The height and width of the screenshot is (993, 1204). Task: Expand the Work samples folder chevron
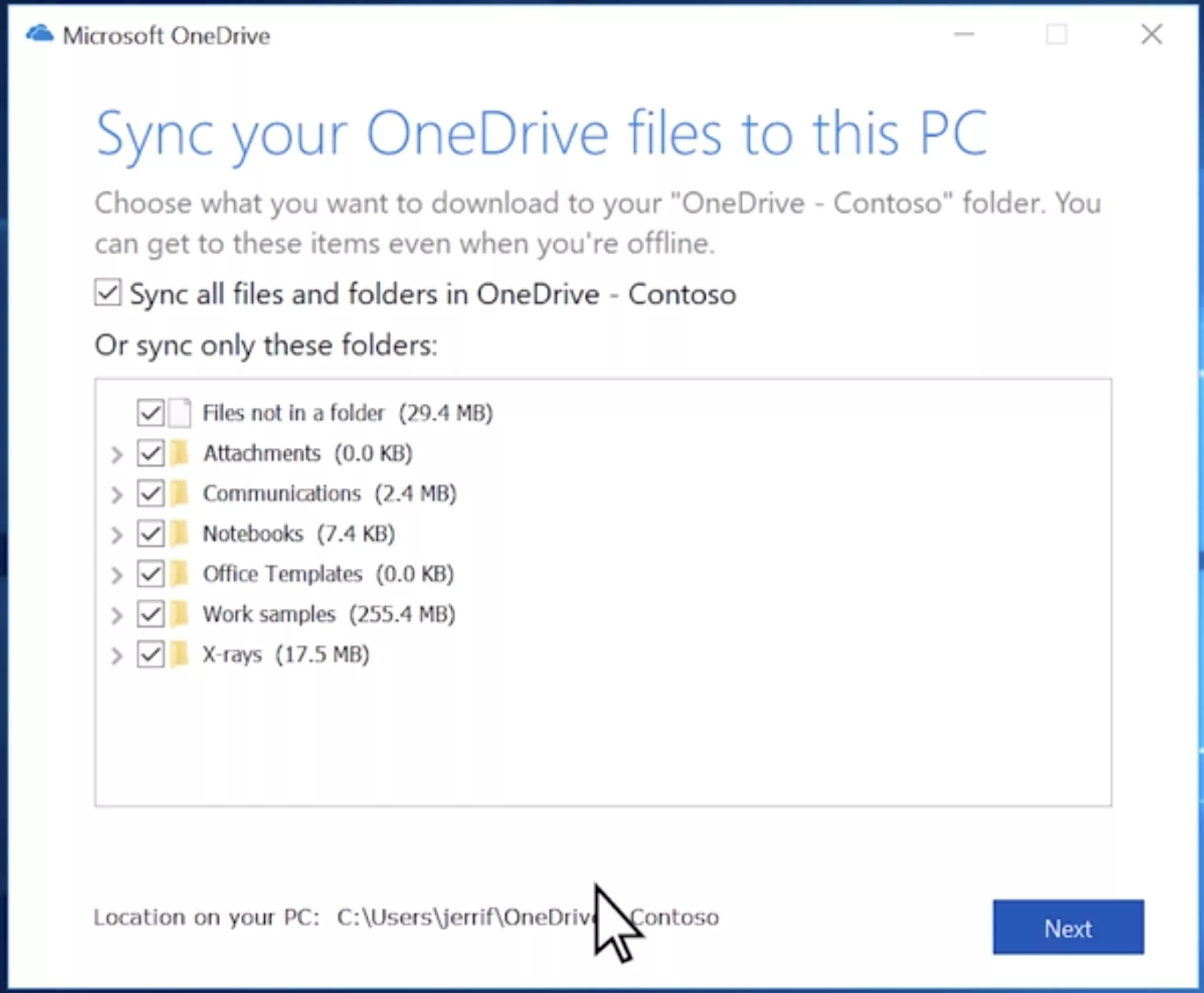tap(116, 615)
